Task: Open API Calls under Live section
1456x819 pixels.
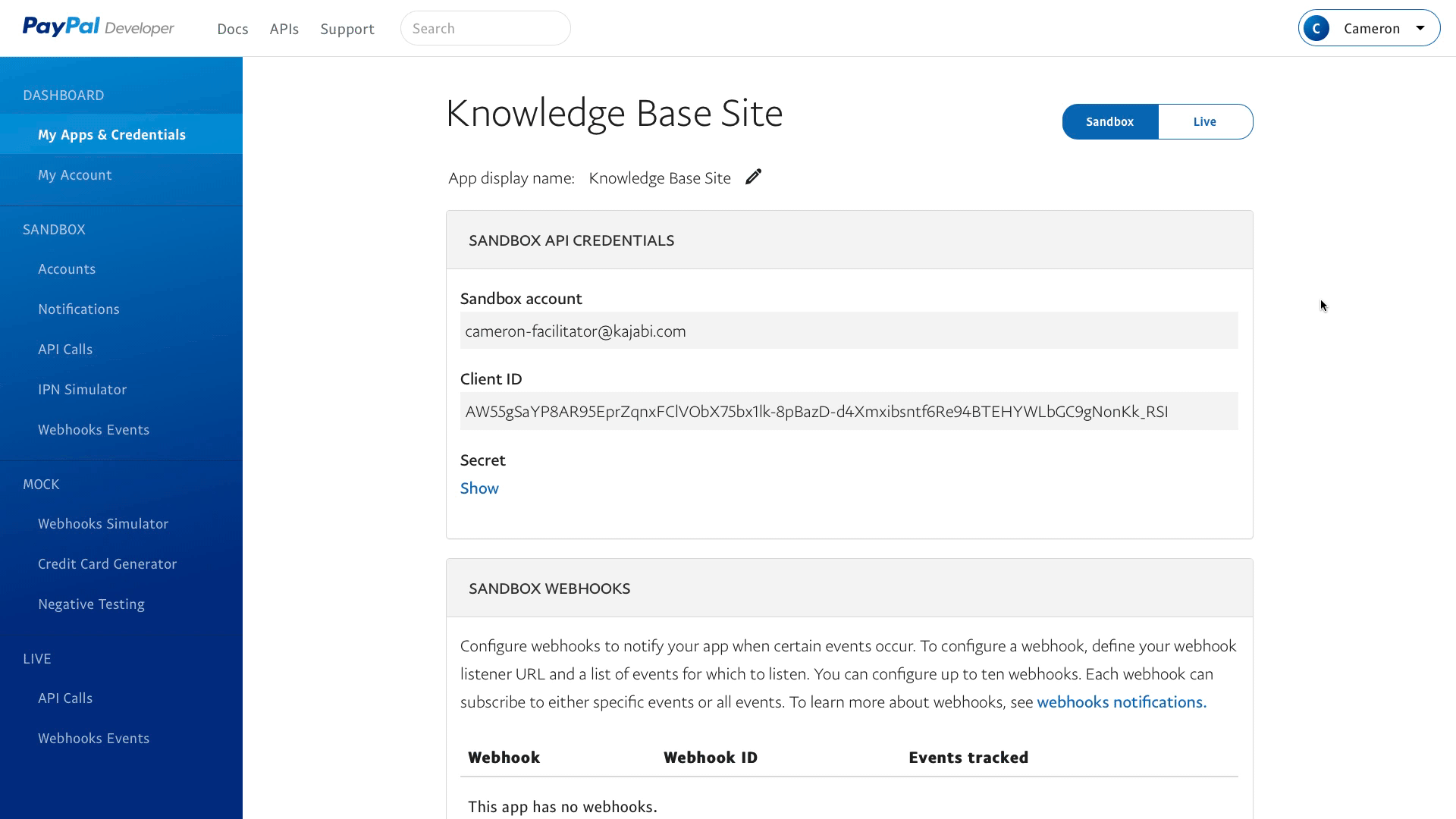Action: (65, 698)
